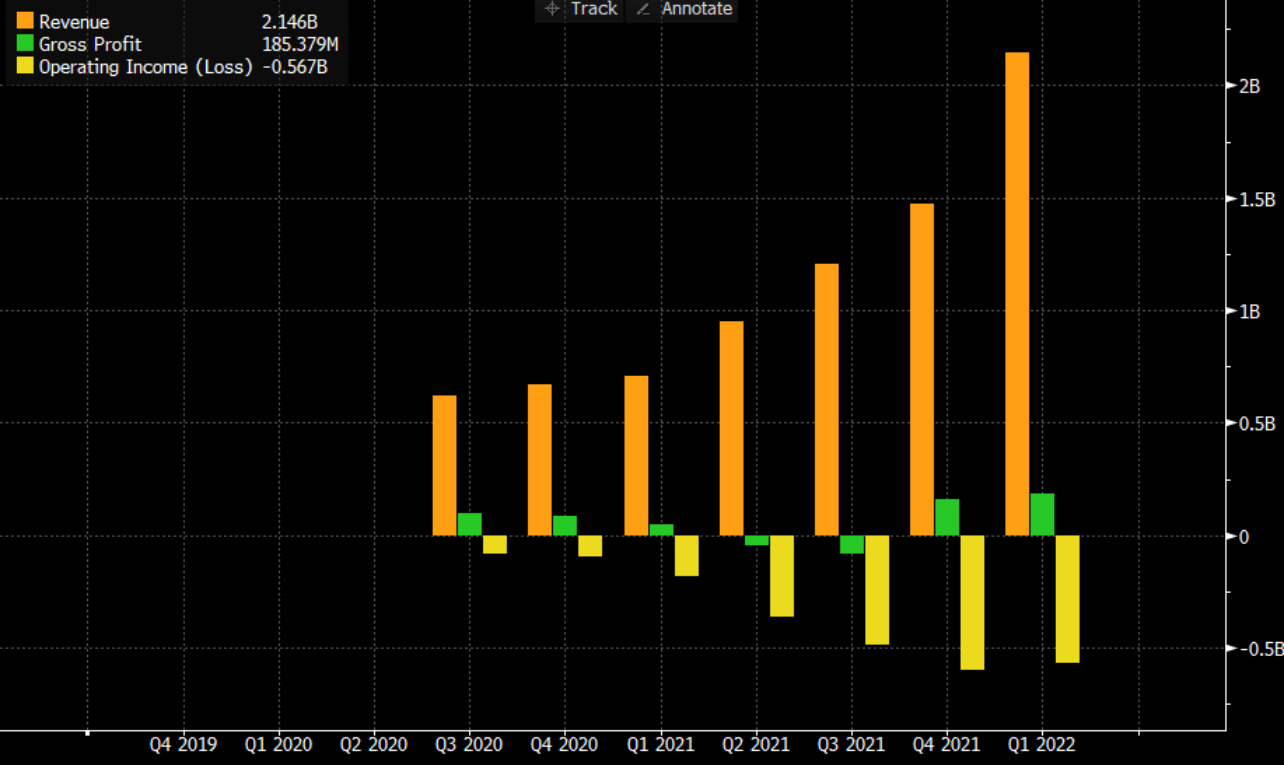Click the Operating Income (Loss) legend label

pyautogui.click(x=145, y=67)
